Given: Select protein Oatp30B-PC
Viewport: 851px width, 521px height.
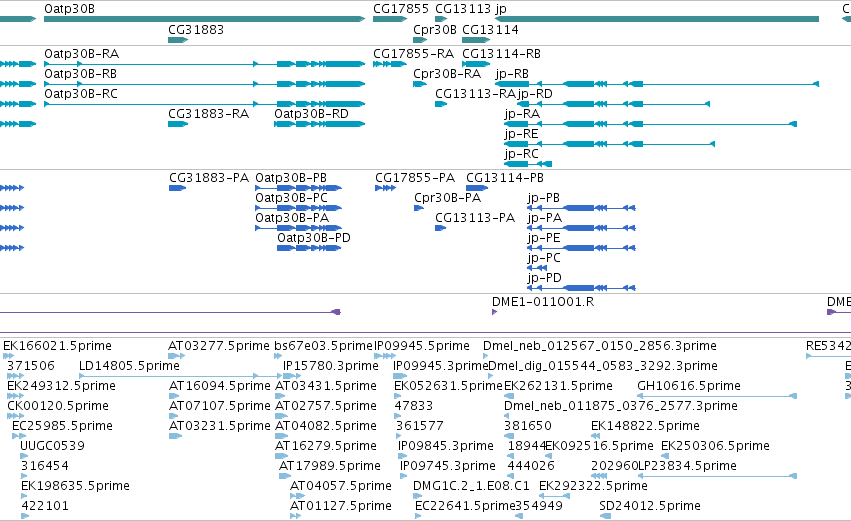Looking at the screenshot, I should click(299, 208).
